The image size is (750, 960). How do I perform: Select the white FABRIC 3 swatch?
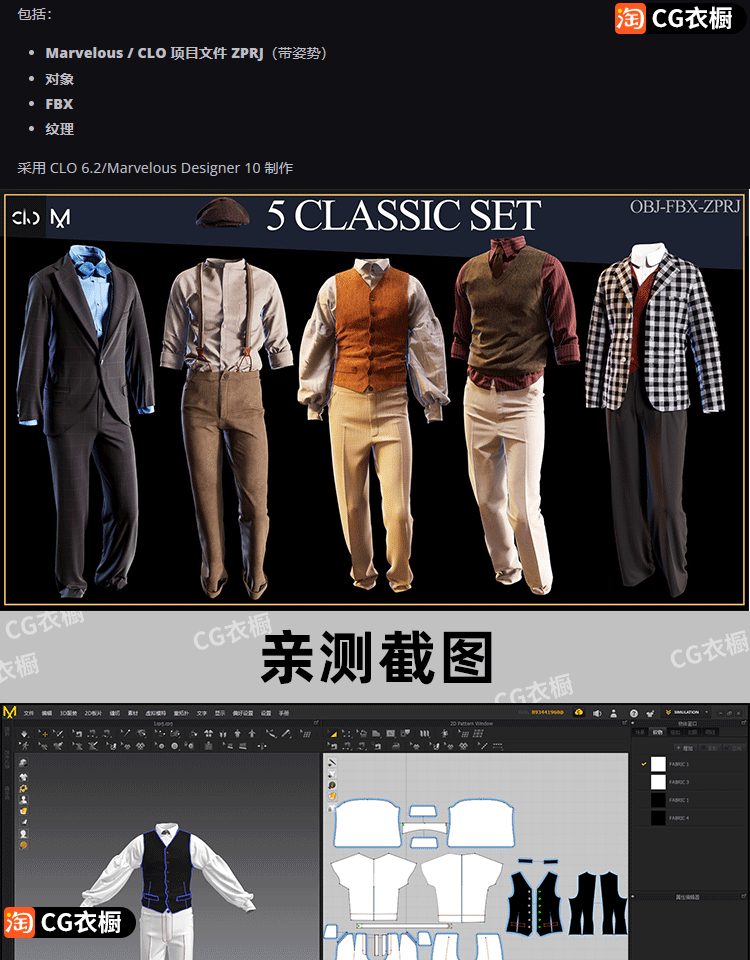[658, 782]
